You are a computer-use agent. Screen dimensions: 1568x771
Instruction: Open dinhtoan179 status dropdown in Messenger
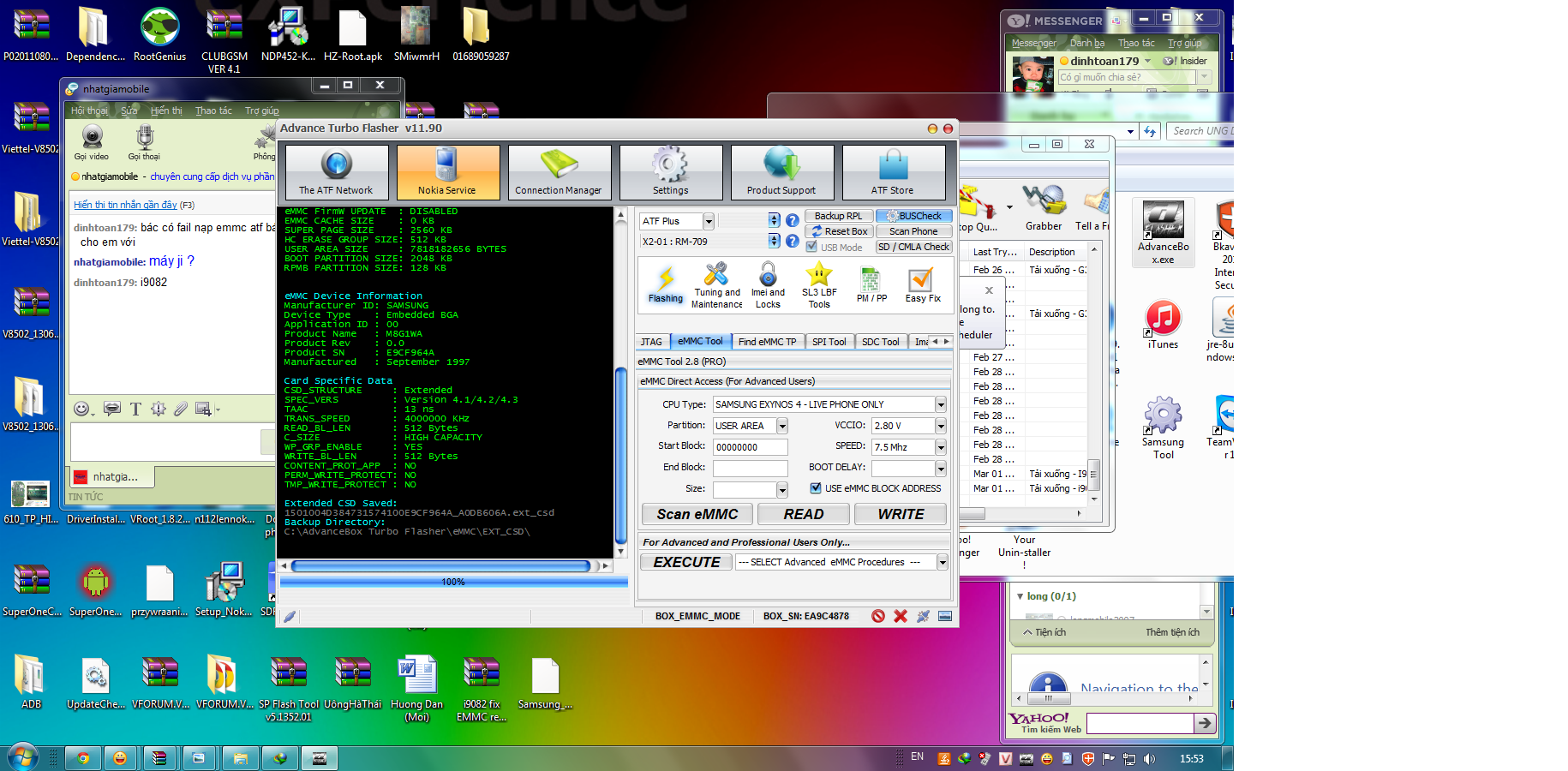click(1148, 61)
